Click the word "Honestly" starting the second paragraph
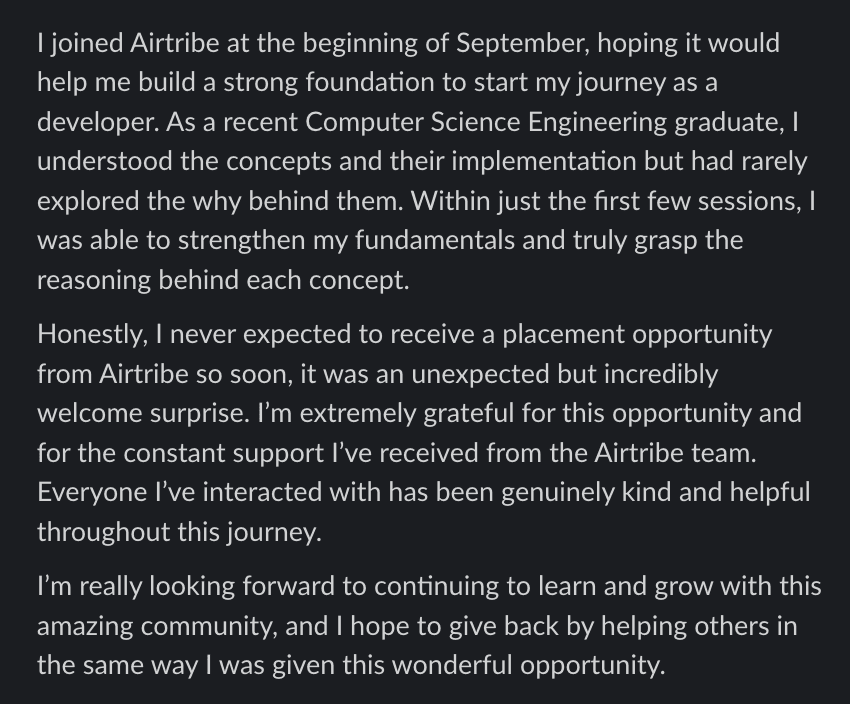850x704 pixels. 80,334
